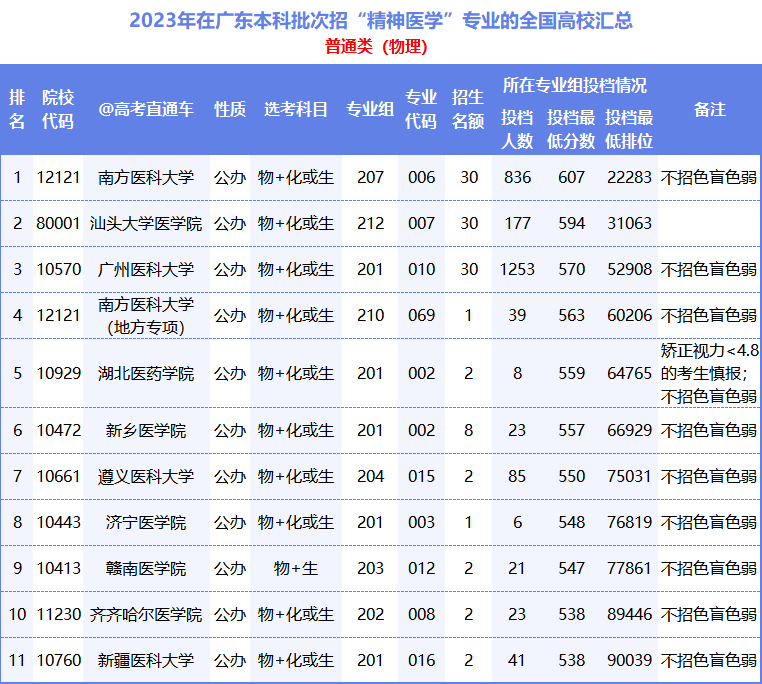Click the school code '10661'
This screenshot has height=684, width=762.
tap(58, 476)
